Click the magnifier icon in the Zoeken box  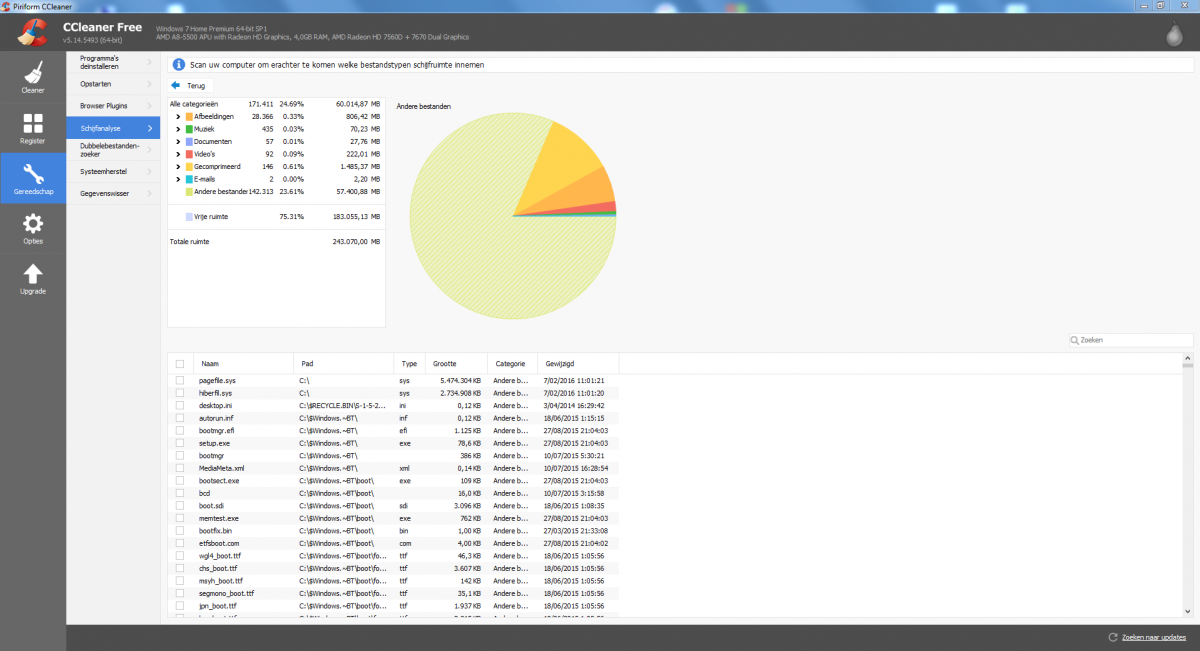pyautogui.click(x=1075, y=340)
